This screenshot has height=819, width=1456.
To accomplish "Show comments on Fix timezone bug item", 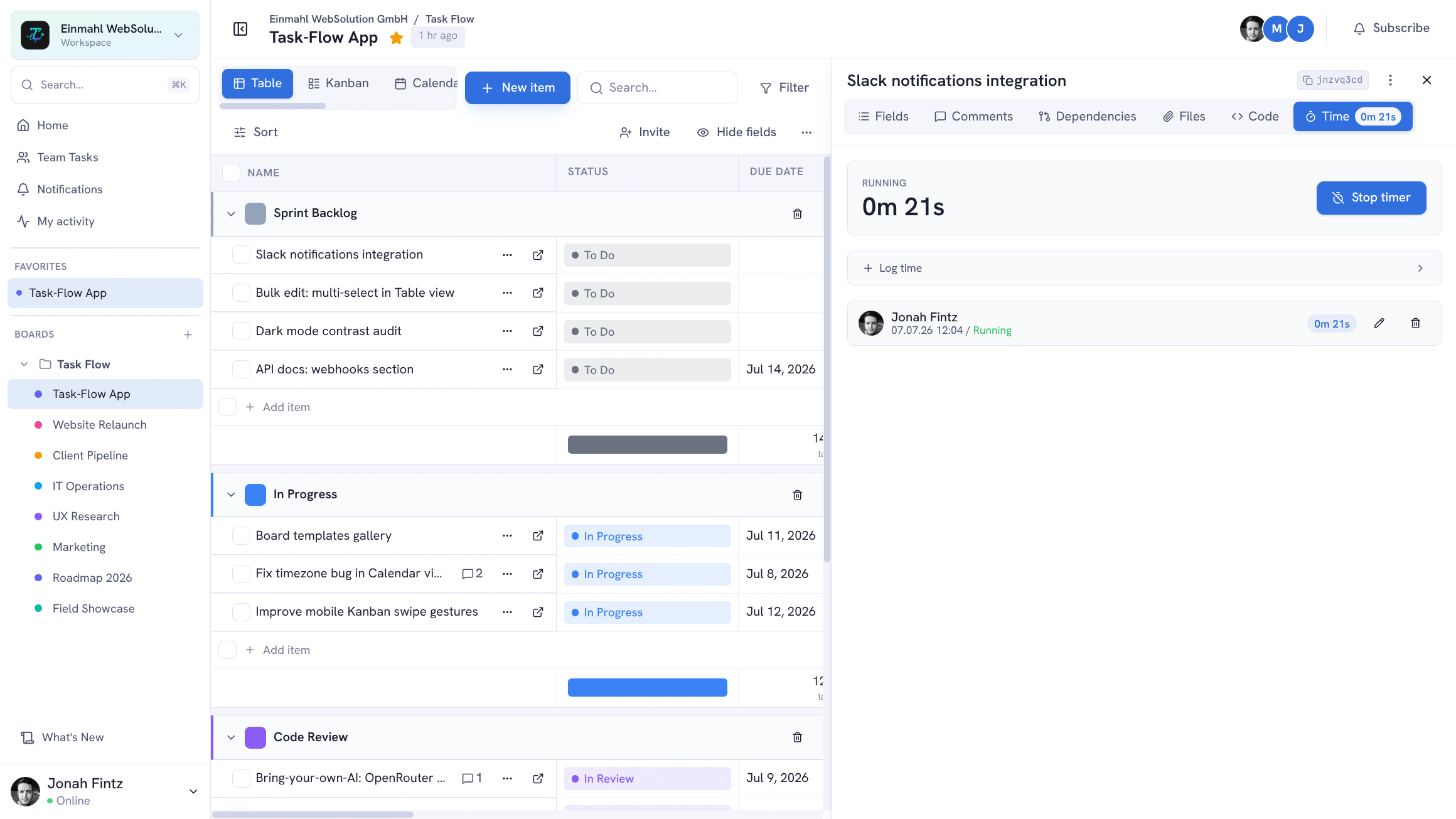I will coord(472,574).
